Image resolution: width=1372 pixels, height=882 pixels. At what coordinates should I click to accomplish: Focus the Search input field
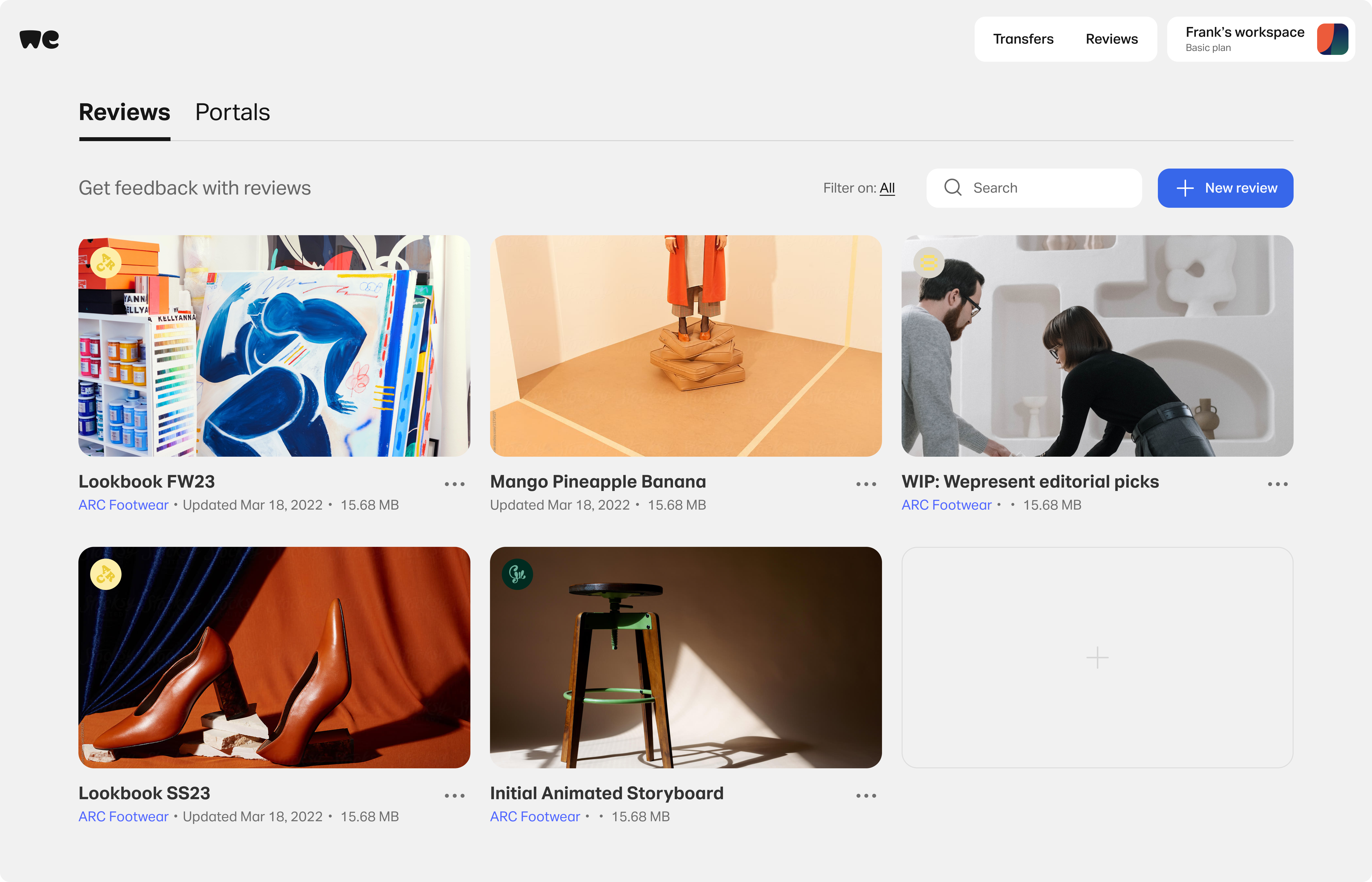click(1034, 188)
